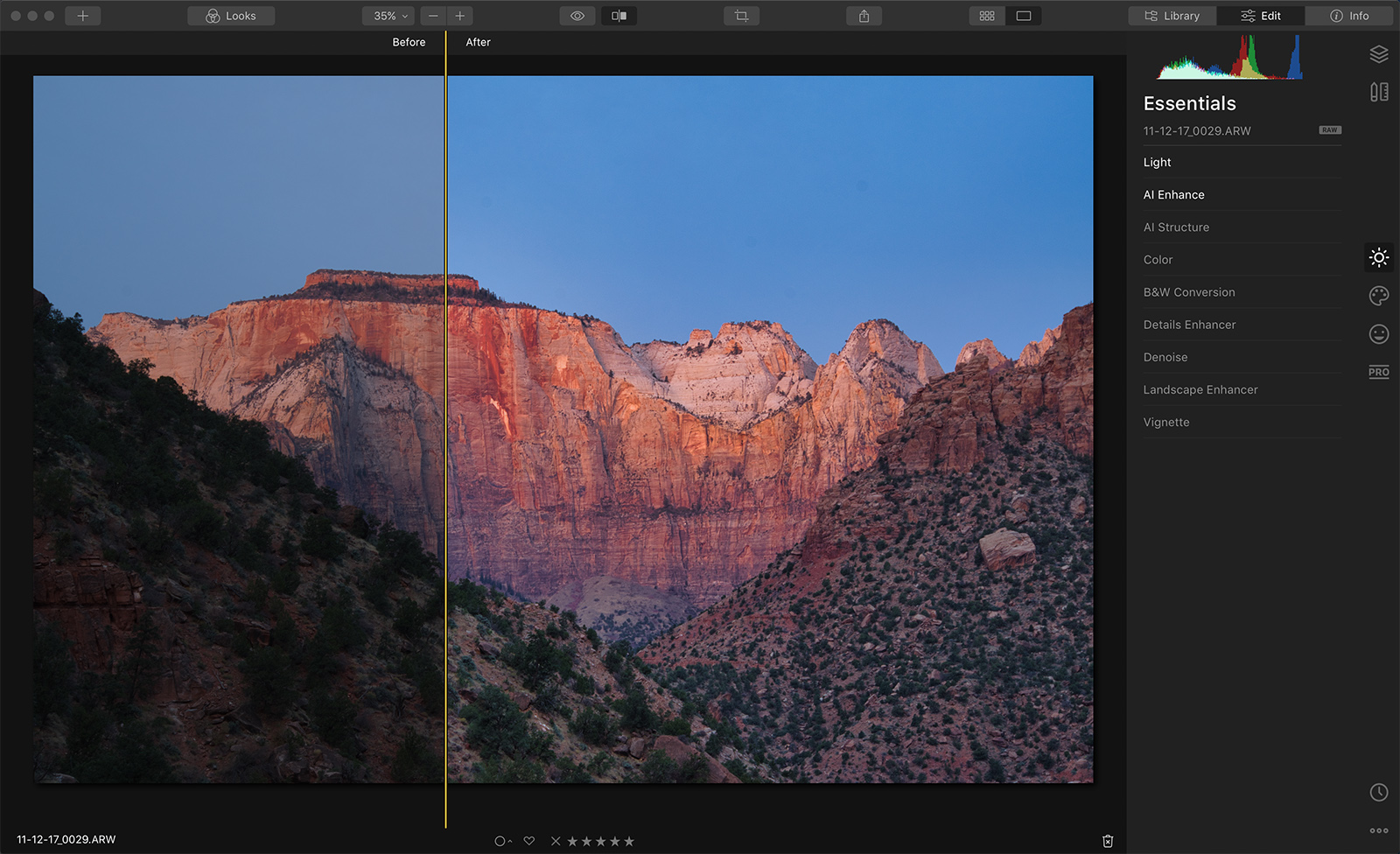The image size is (1400, 854).
Task: Open the Pro tools icon
Action: pyautogui.click(x=1379, y=372)
